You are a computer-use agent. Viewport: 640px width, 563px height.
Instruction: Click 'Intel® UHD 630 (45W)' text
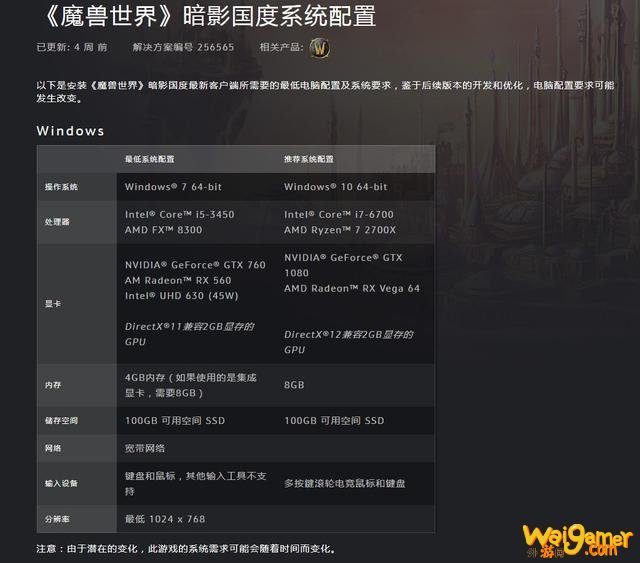point(182,296)
